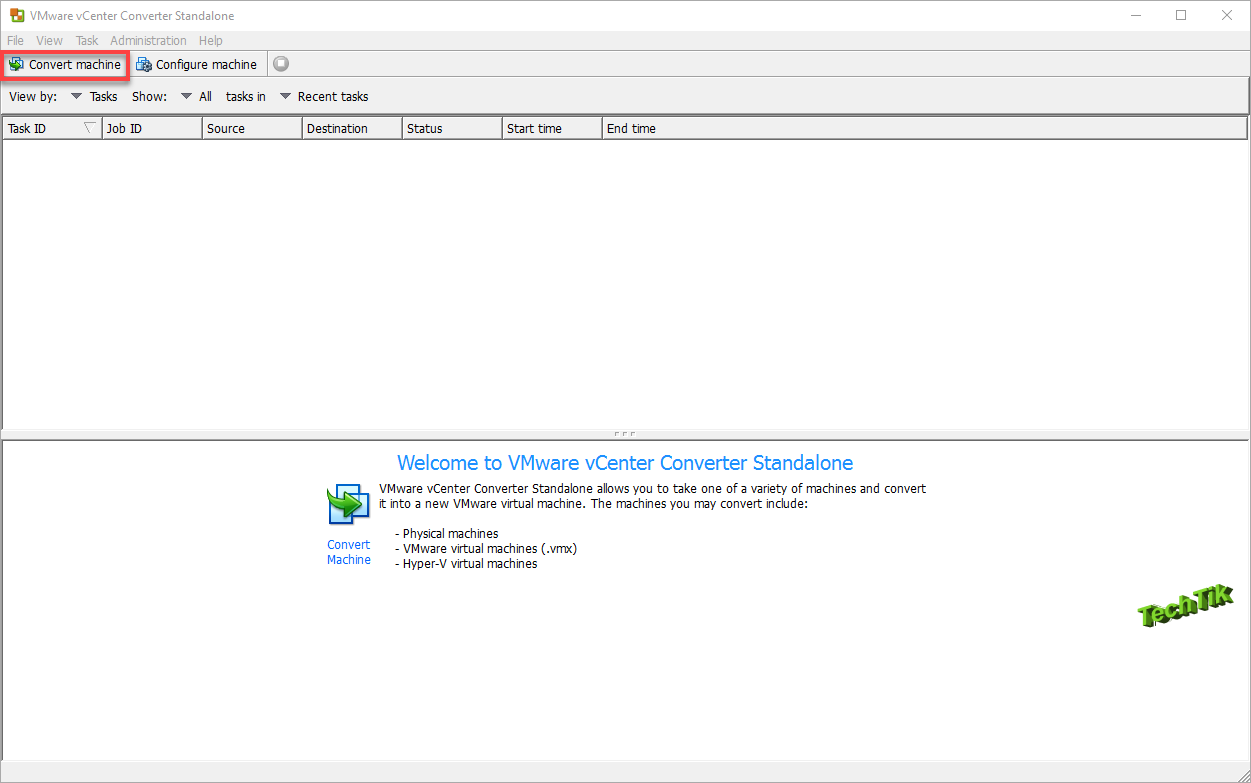The width and height of the screenshot is (1251, 783).
Task: Expand the Show All filter dropdown
Action: click(196, 97)
